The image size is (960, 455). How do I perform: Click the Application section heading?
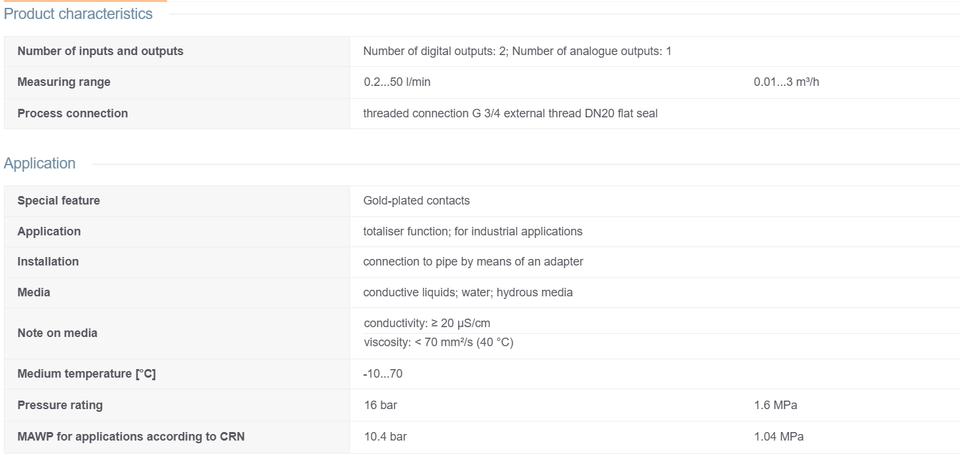(40, 164)
